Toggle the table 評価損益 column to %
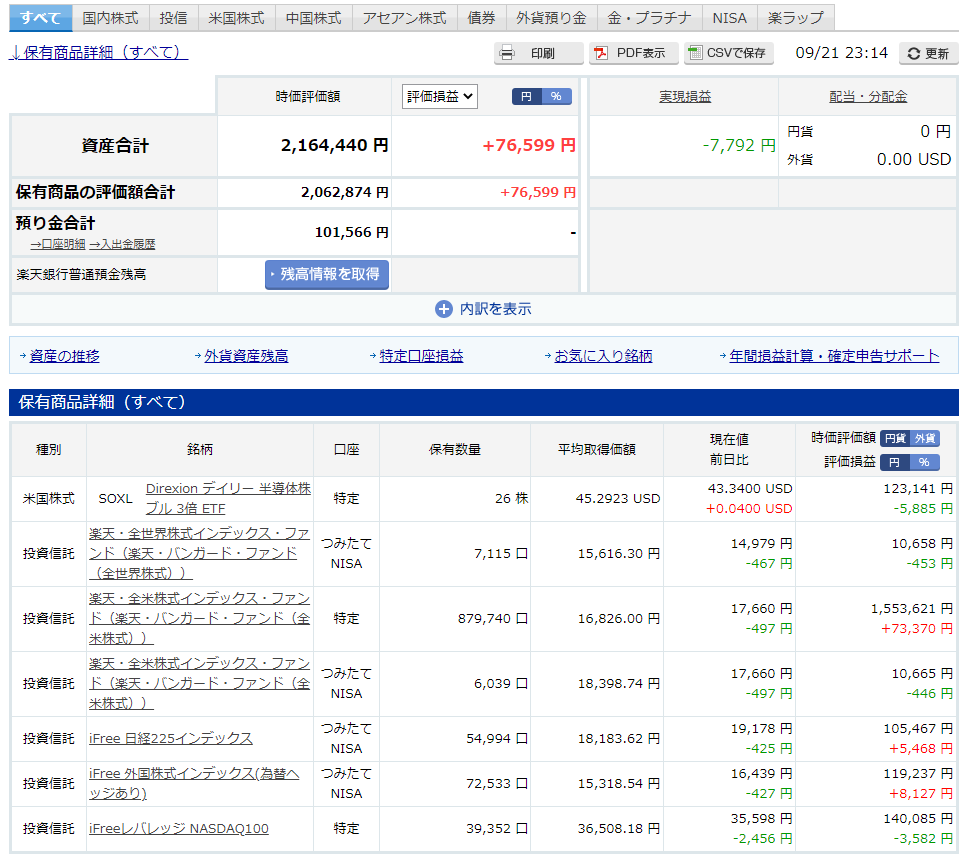The image size is (961, 865). [x=924, y=462]
